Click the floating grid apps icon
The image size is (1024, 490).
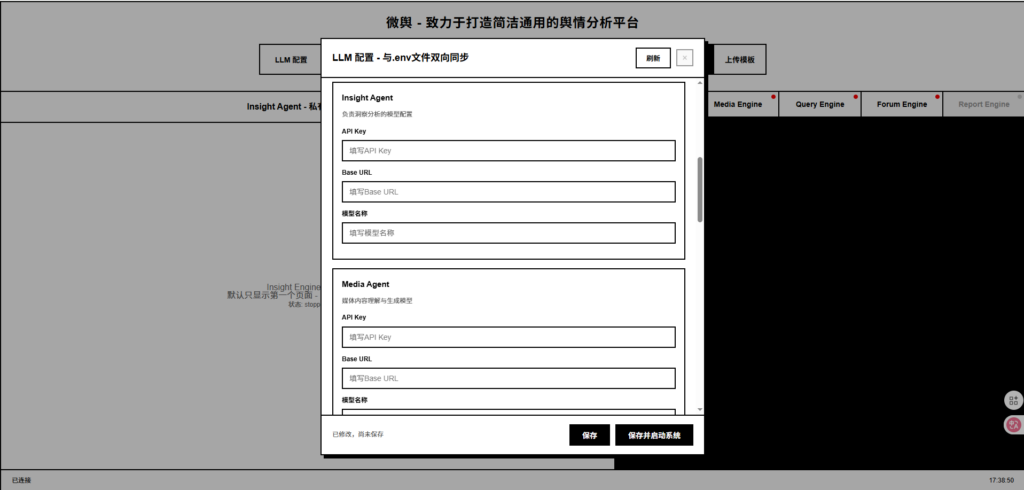1013,400
